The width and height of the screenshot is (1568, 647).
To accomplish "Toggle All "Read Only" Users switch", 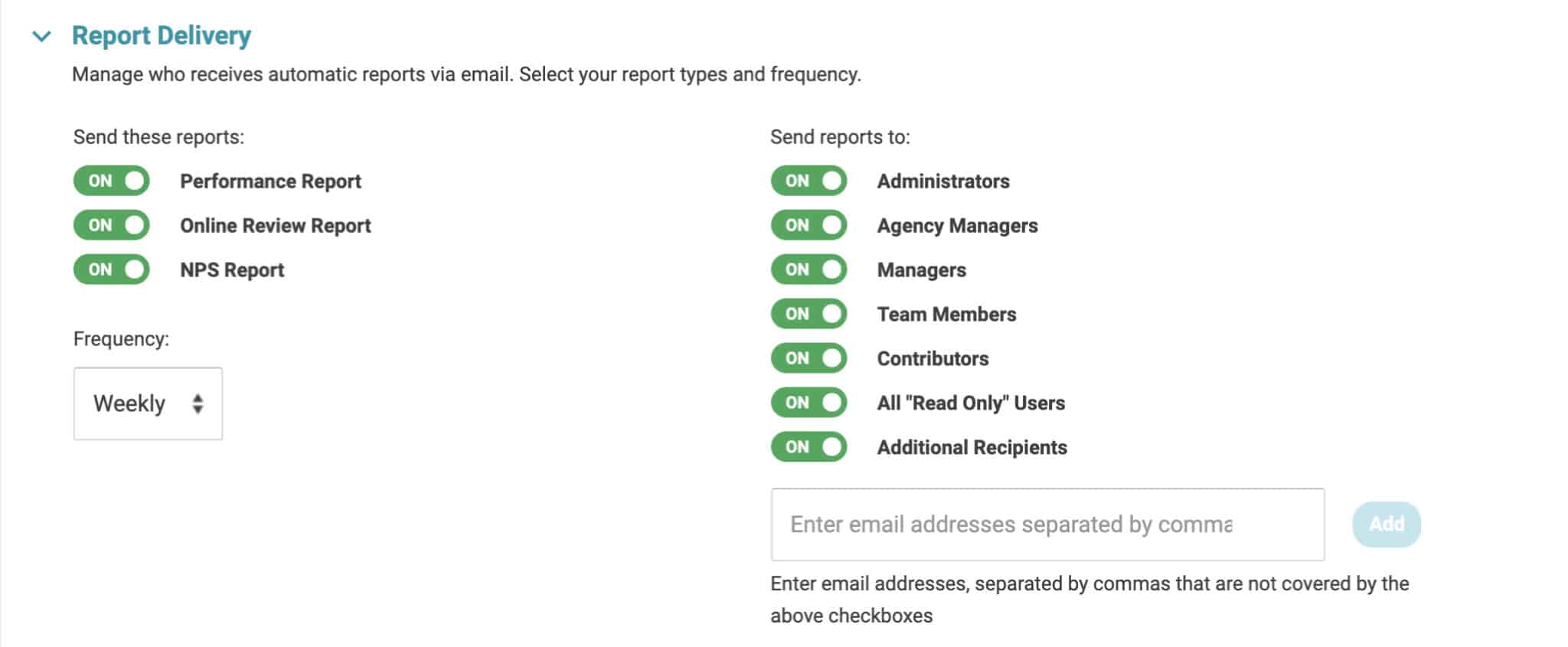I will click(809, 403).
